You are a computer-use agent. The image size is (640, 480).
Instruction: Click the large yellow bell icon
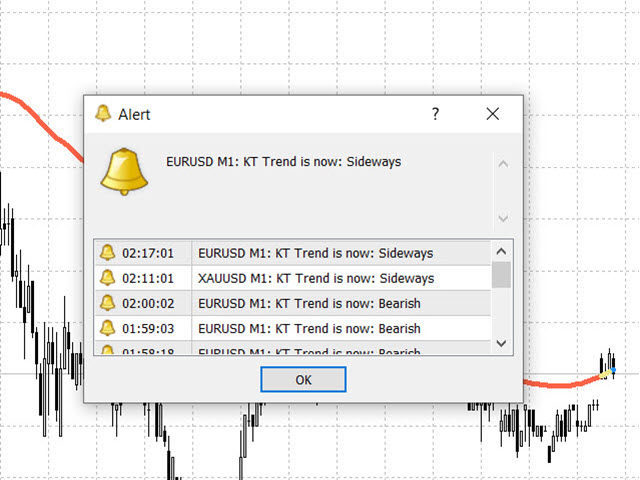(x=124, y=171)
